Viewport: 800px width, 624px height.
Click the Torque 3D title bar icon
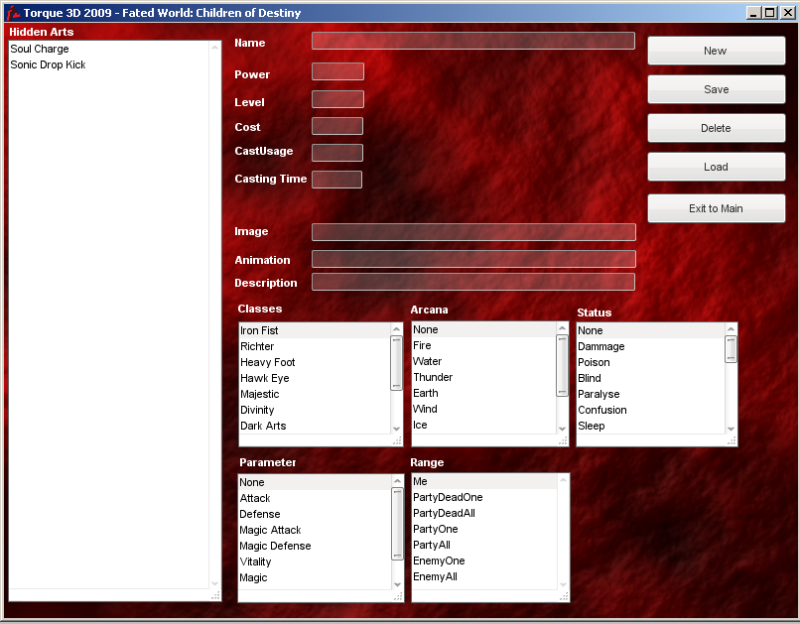(9, 13)
